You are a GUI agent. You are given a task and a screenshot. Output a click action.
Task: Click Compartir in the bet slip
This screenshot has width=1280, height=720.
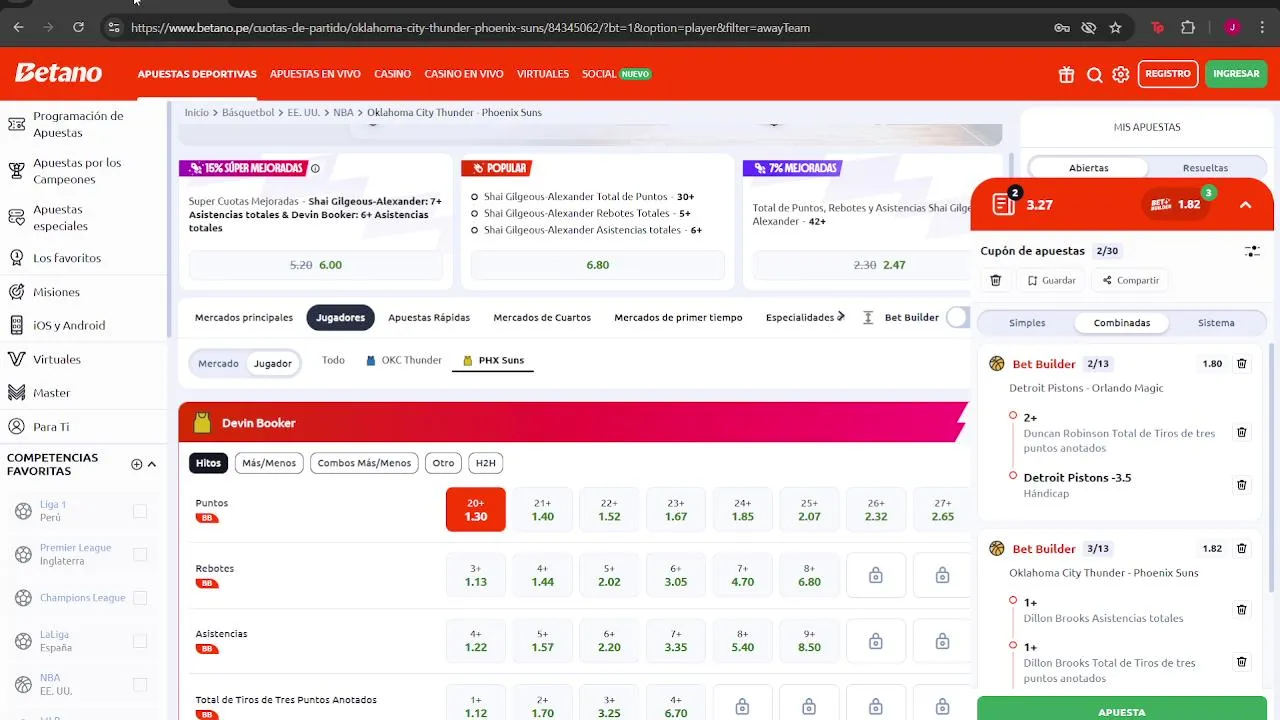coord(1130,281)
